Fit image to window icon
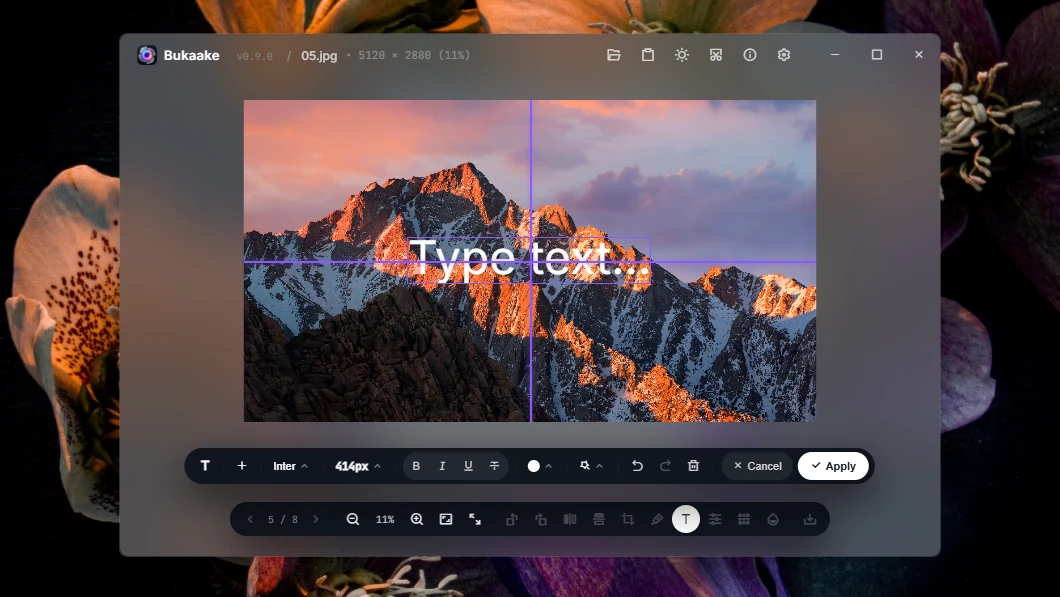Screen dimensions: 1060x597 pos(446,519)
